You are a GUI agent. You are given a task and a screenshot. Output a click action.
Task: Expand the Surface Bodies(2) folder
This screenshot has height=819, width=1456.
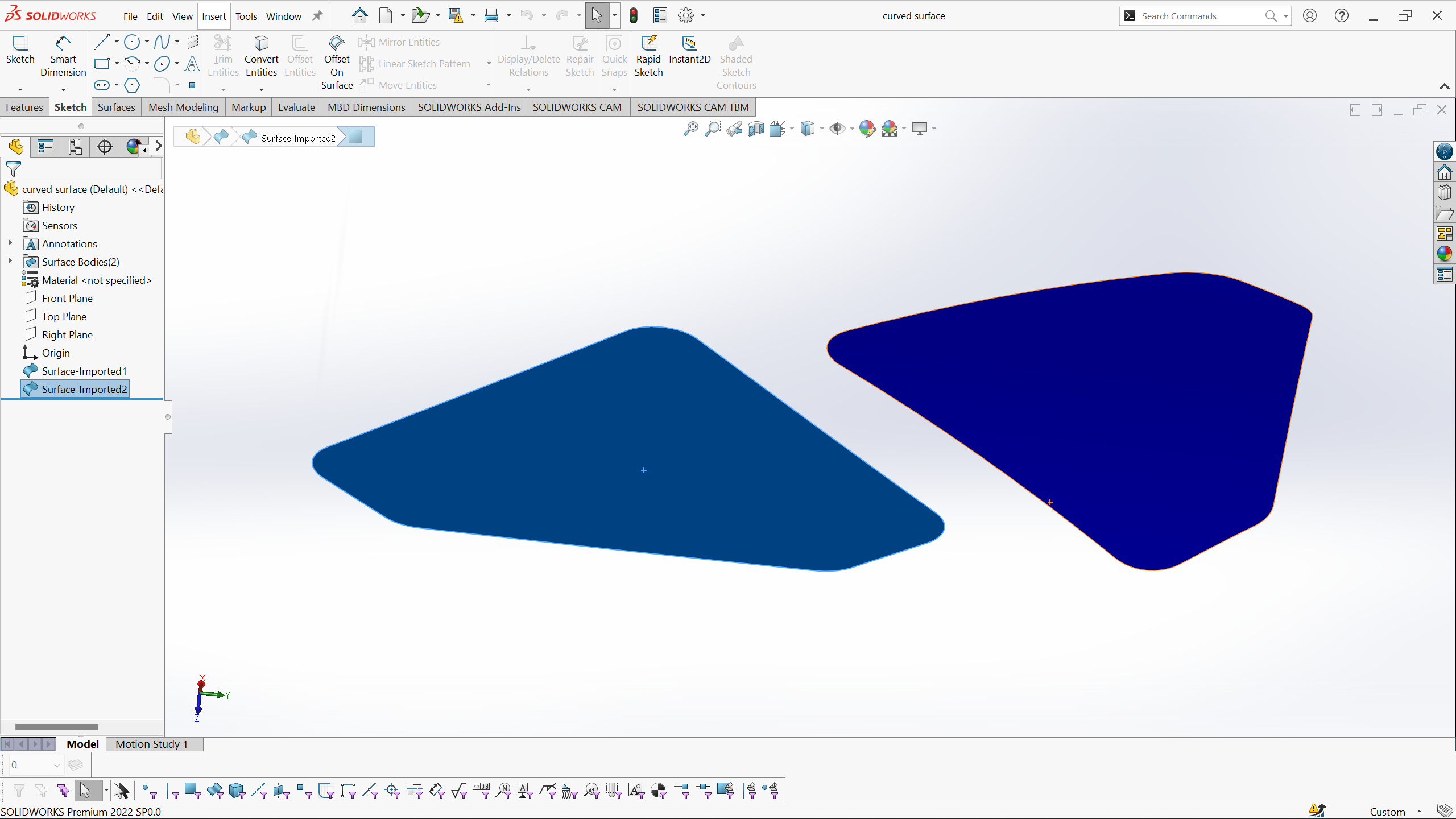10,262
